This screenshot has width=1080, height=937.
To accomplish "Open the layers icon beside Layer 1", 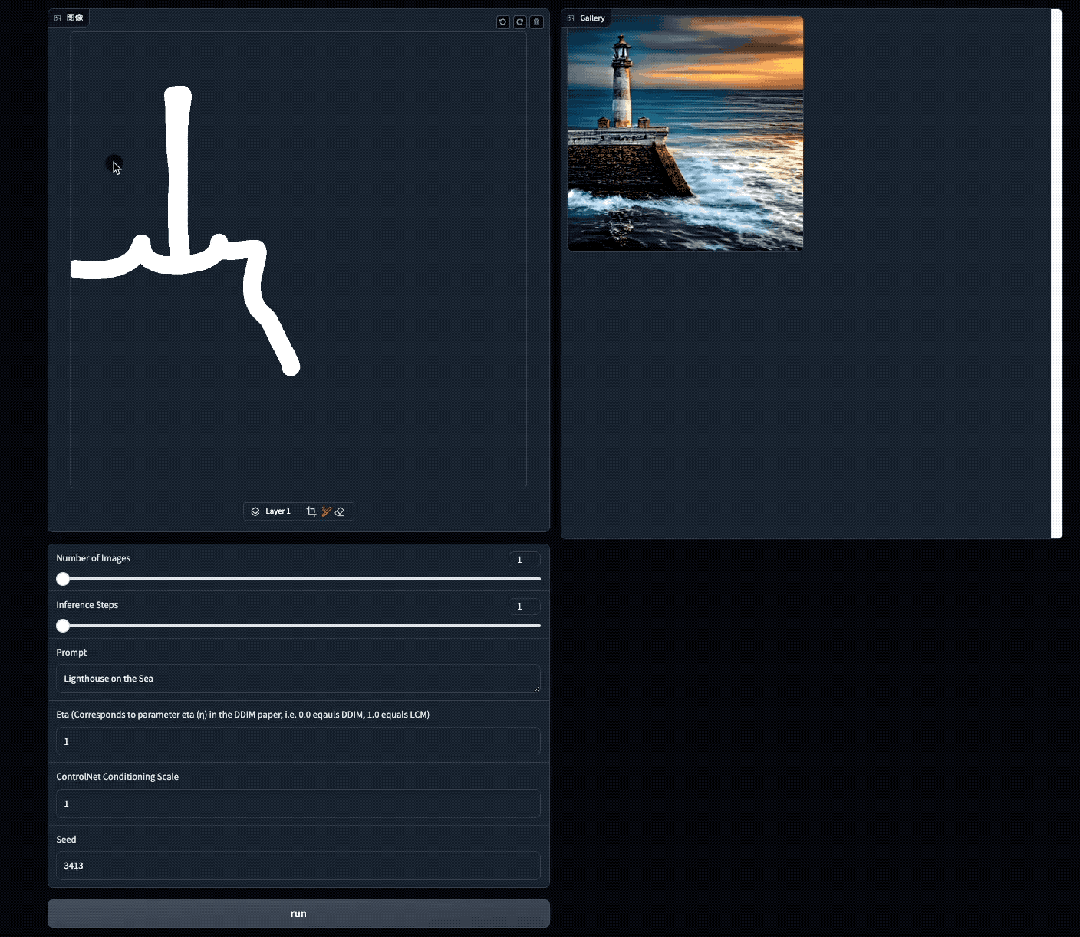I will [x=256, y=511].
